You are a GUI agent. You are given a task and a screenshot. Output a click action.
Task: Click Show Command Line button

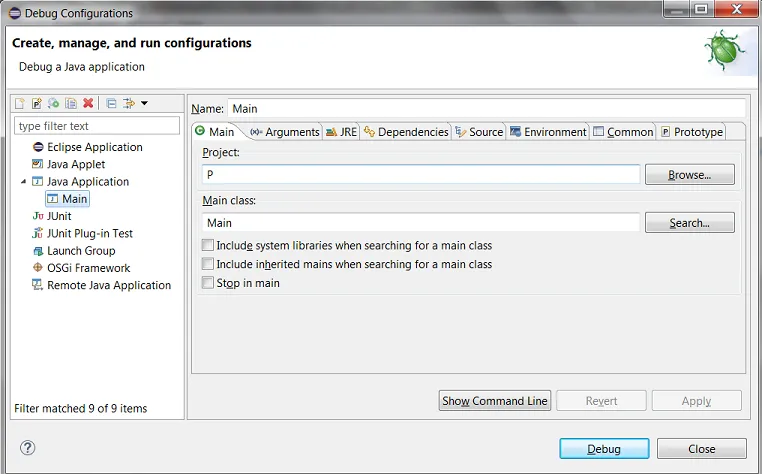point(495,401)
